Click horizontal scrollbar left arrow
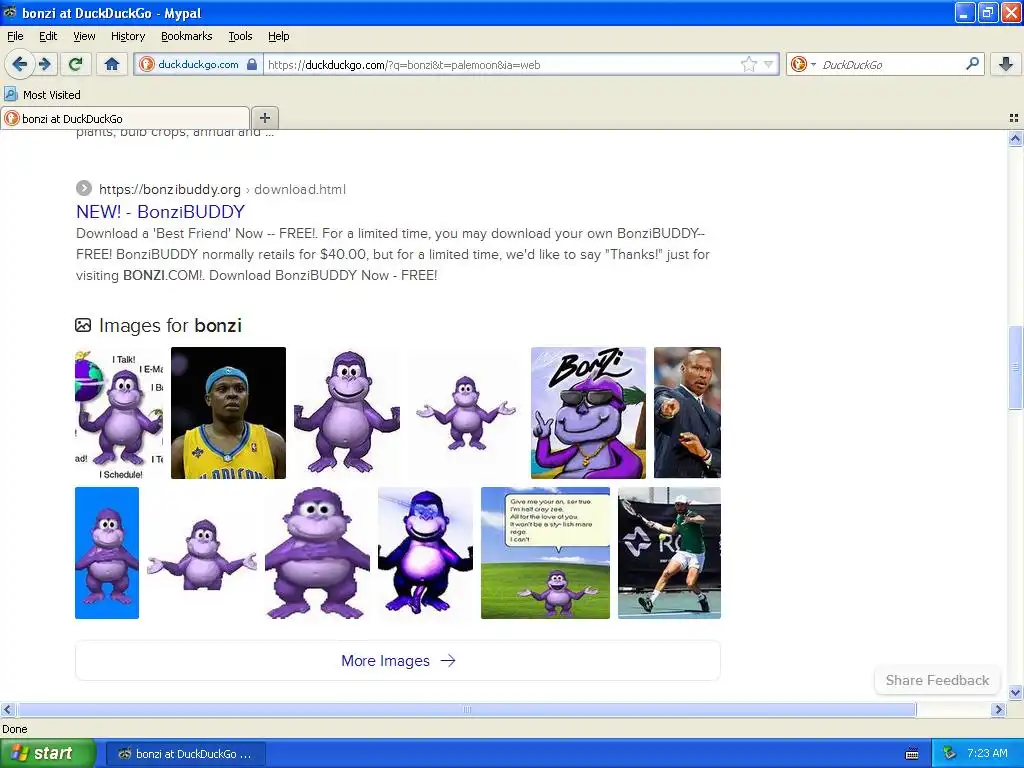This screenshot has height=768, width=1024. pos(7,709)
